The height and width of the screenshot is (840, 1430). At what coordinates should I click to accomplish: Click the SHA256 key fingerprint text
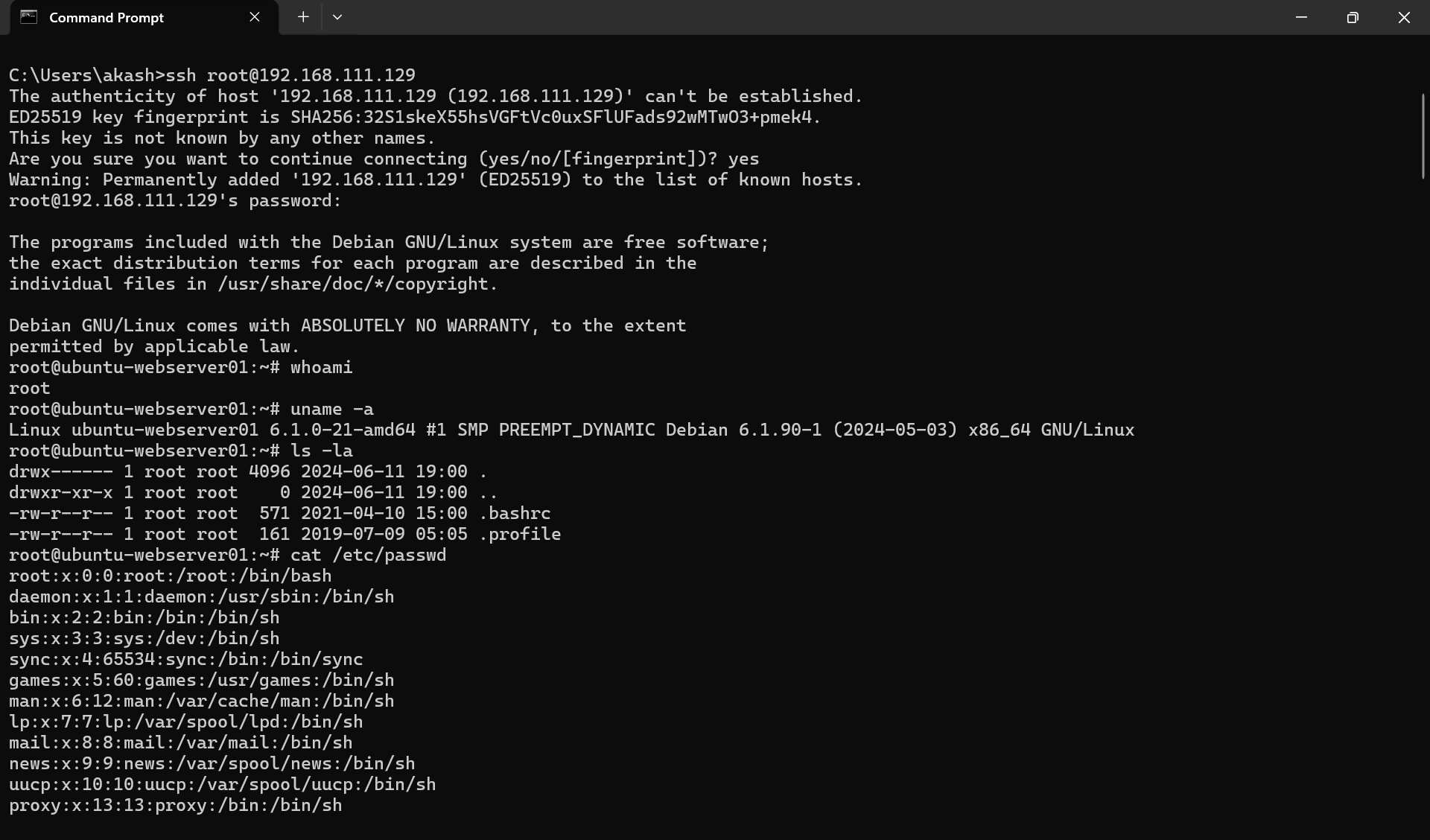coord(554,117)
